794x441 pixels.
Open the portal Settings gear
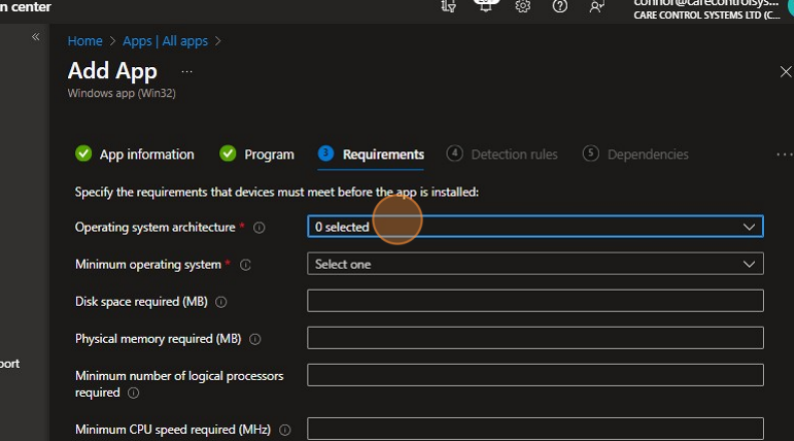point(522,6)
